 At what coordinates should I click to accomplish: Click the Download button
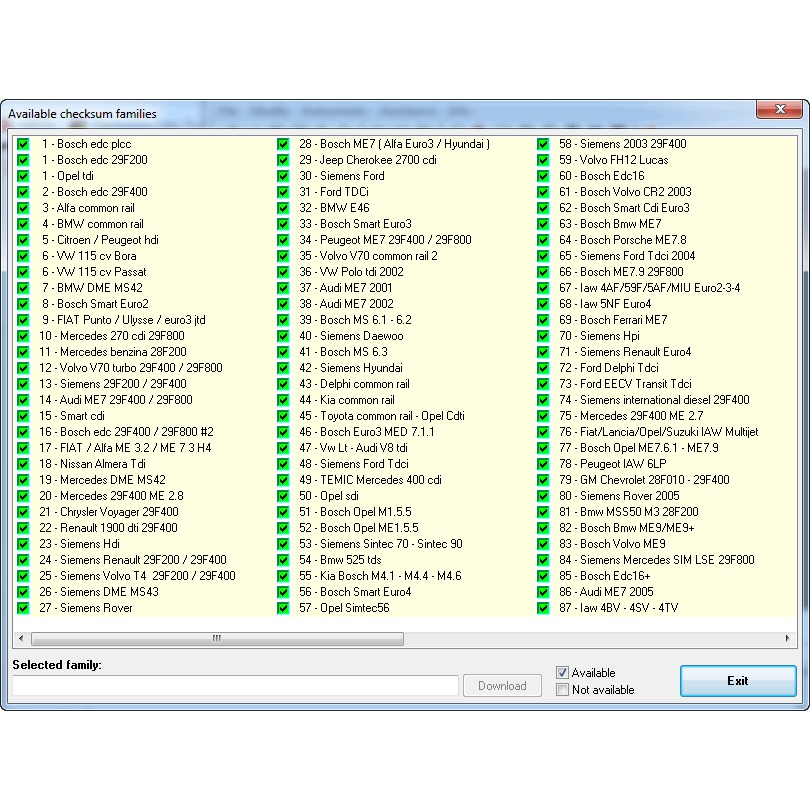point(502,686)
